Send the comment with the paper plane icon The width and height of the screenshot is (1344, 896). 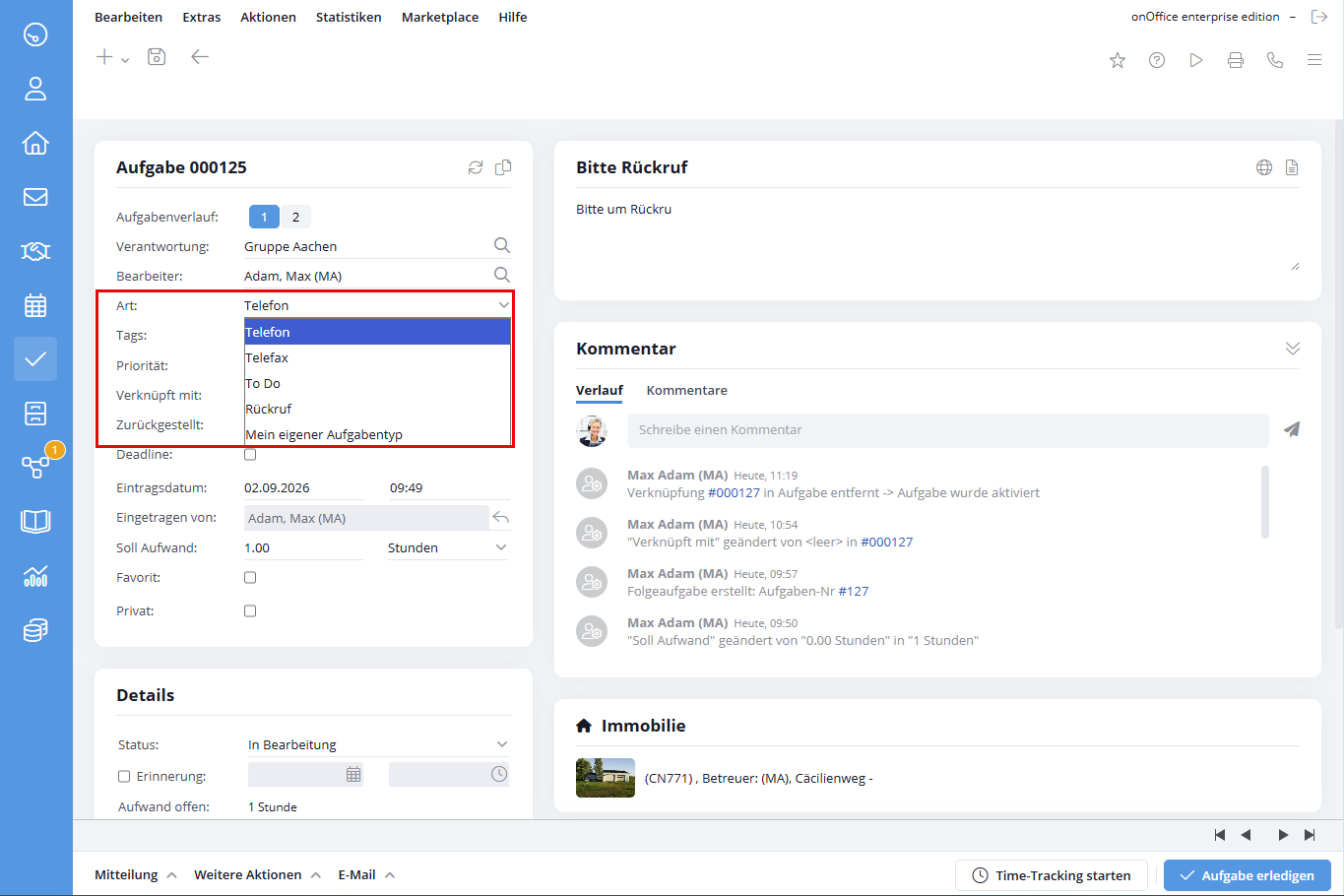click(x=1292, y=429)
